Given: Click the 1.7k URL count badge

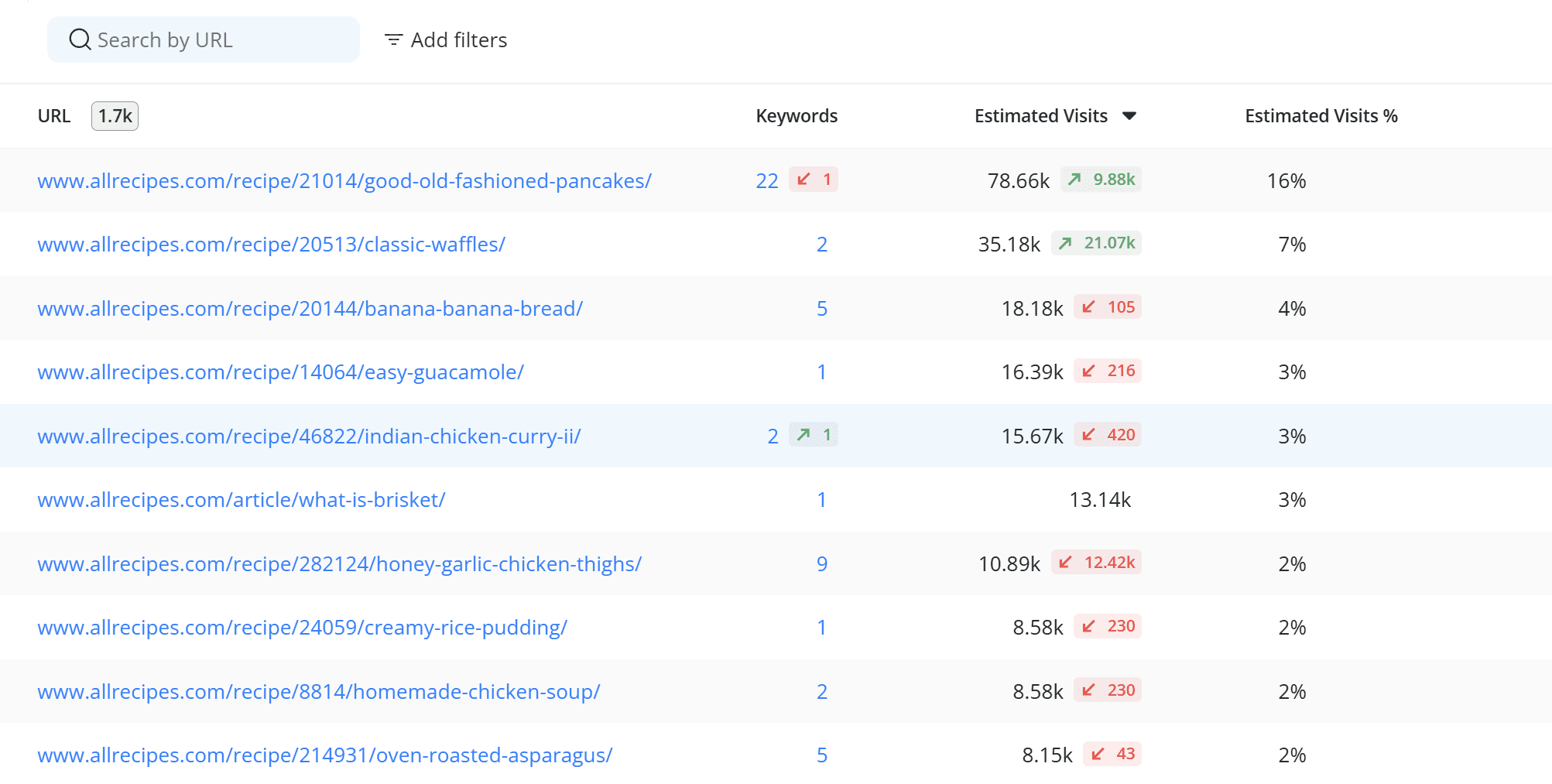Looking at the screenshot, I should [115, 116].
